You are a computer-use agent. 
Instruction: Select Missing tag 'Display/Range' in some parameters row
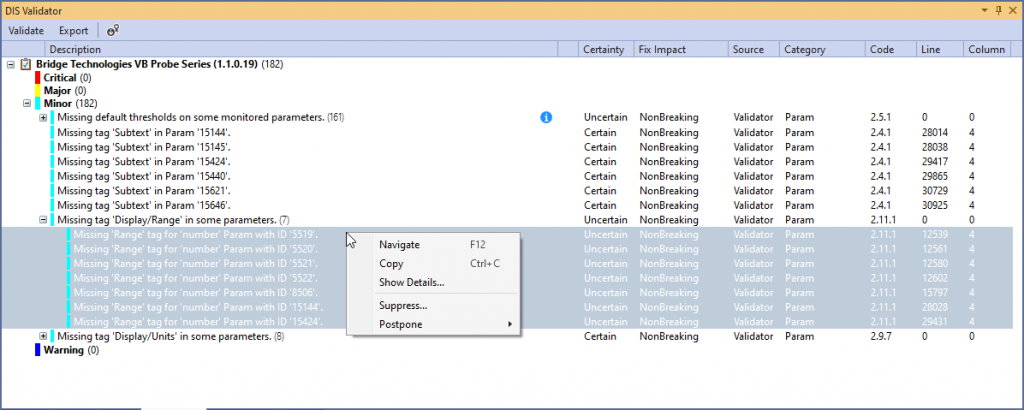(507, 220)
